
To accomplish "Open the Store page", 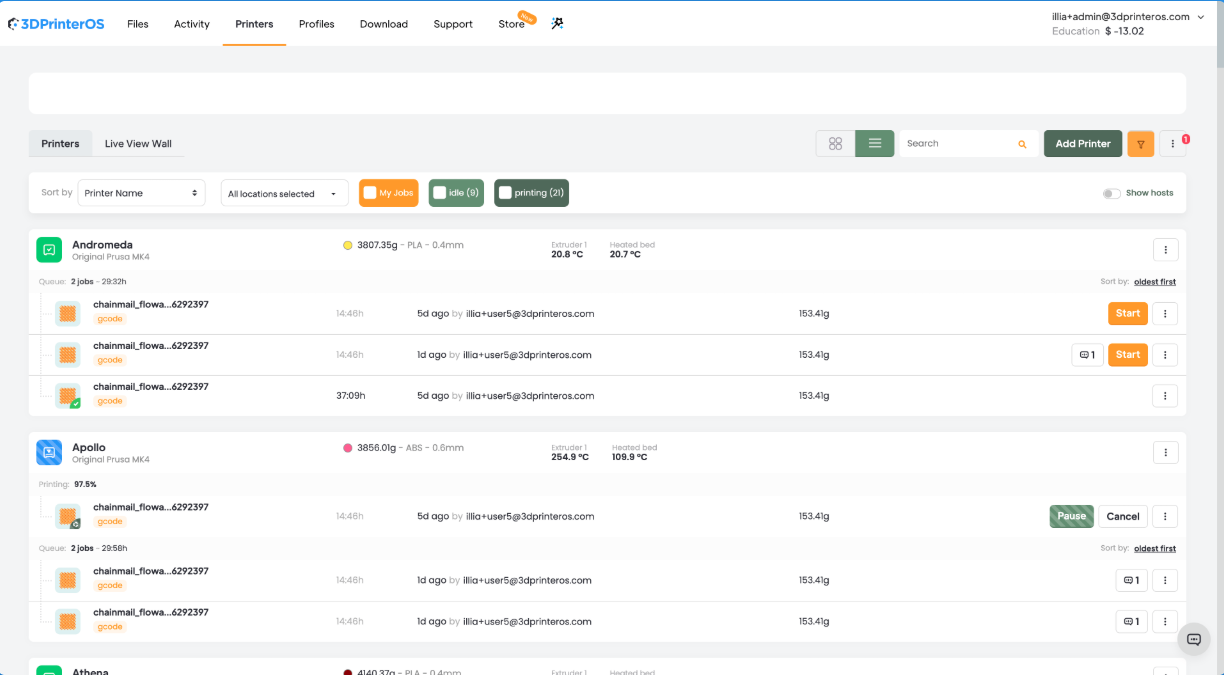I will [x=512, y=24].
